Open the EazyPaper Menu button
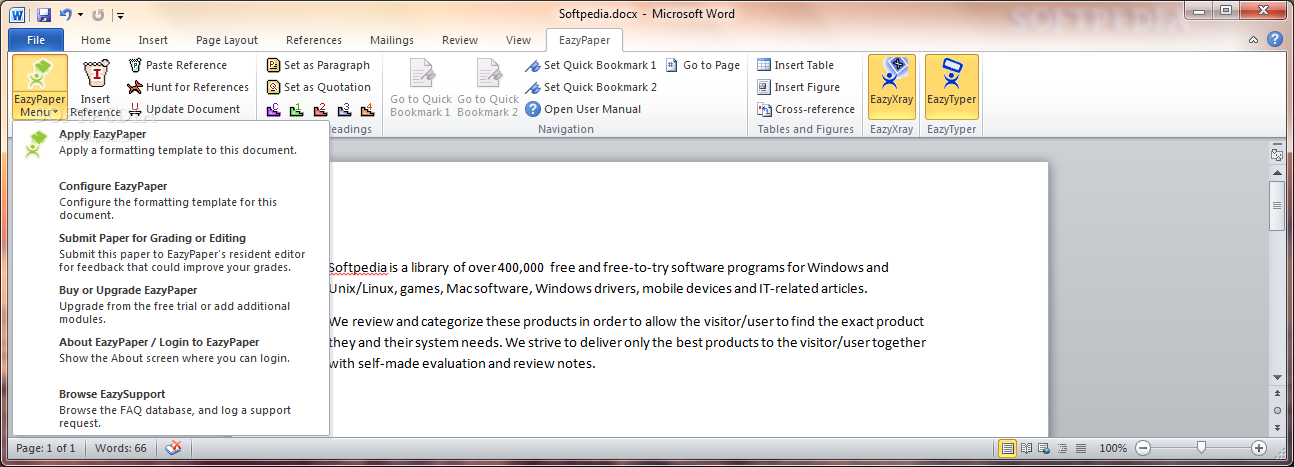Viewport: 1294px width, 467px height. (x=40, y=87)
